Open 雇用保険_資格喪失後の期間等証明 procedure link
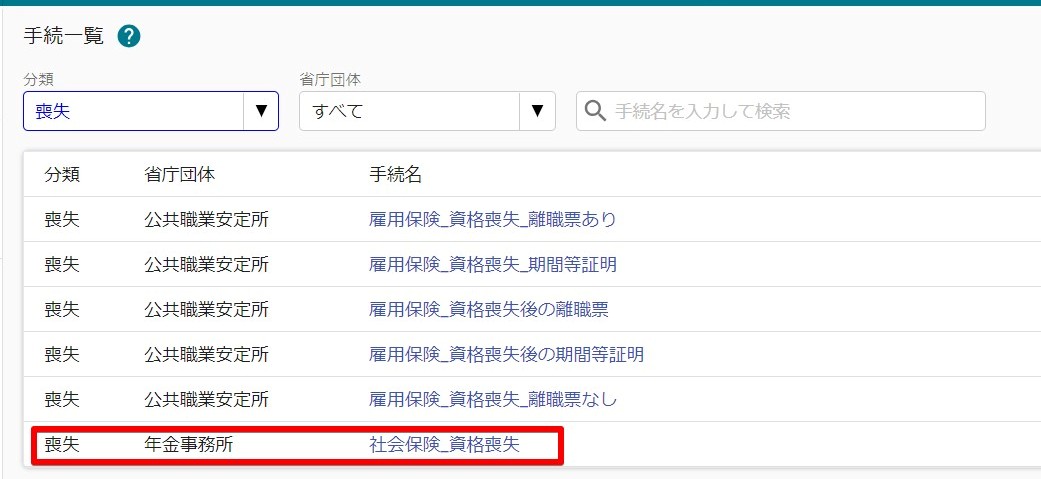 pyautogui.click(x=507, y=355)
